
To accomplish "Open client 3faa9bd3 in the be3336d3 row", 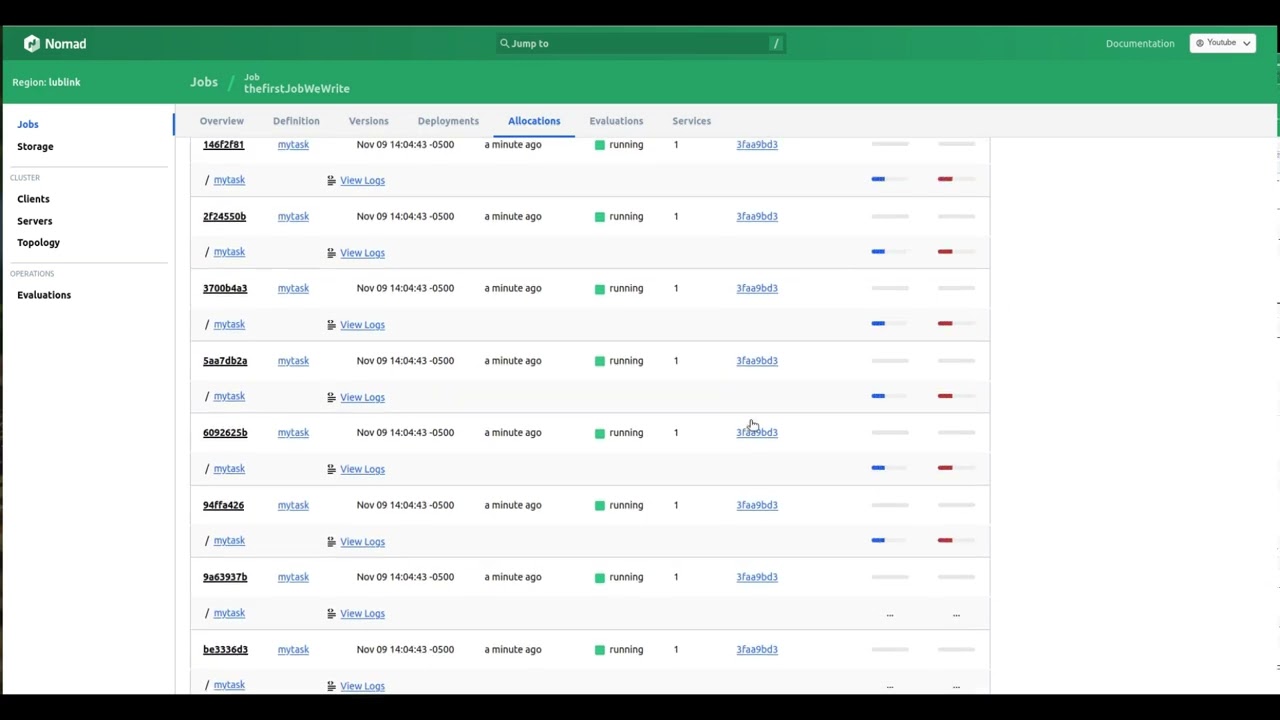I will click(x=757, y=650).
